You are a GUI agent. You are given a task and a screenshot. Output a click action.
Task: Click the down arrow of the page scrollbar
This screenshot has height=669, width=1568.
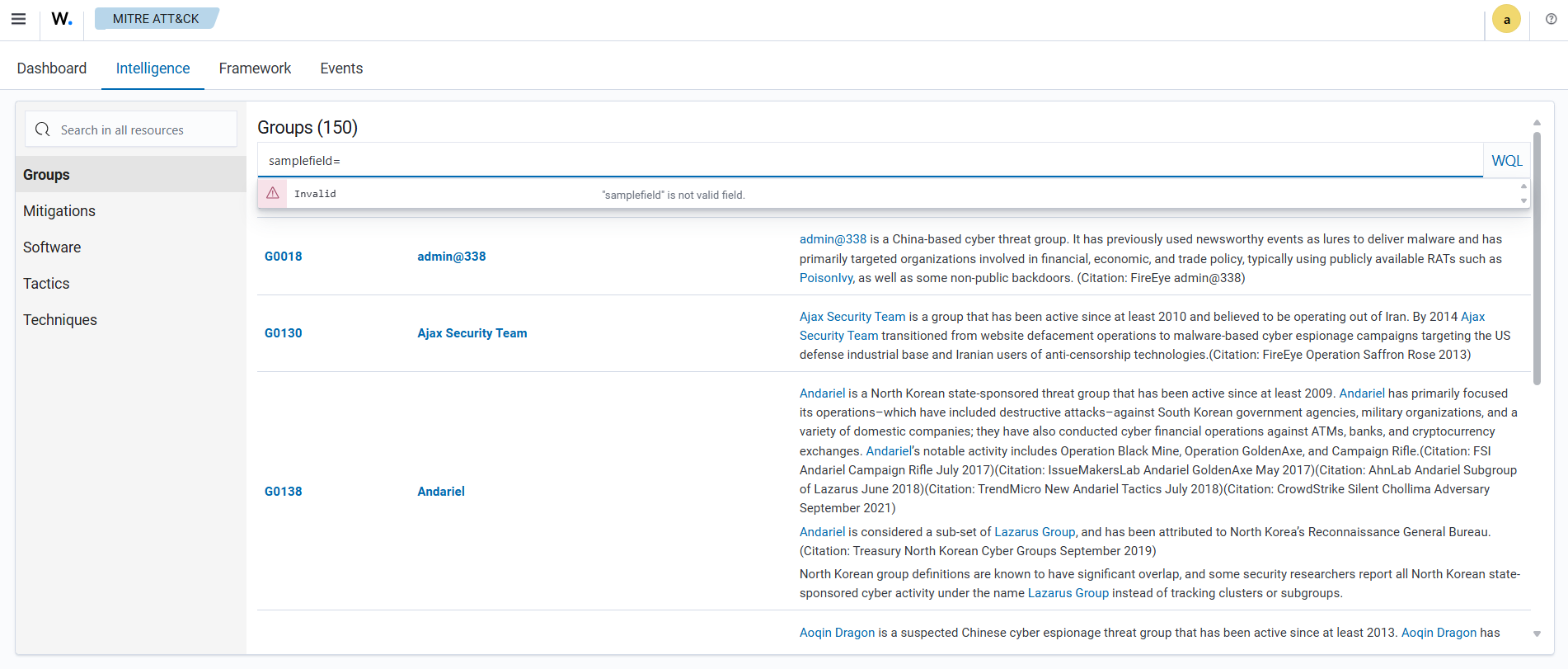(1537, 634)
